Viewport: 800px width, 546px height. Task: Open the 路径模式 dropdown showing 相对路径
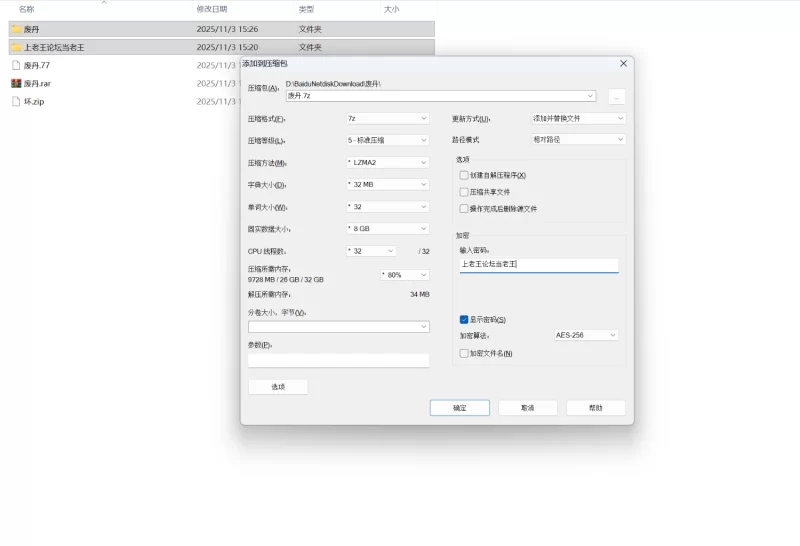tap(579, 139)
